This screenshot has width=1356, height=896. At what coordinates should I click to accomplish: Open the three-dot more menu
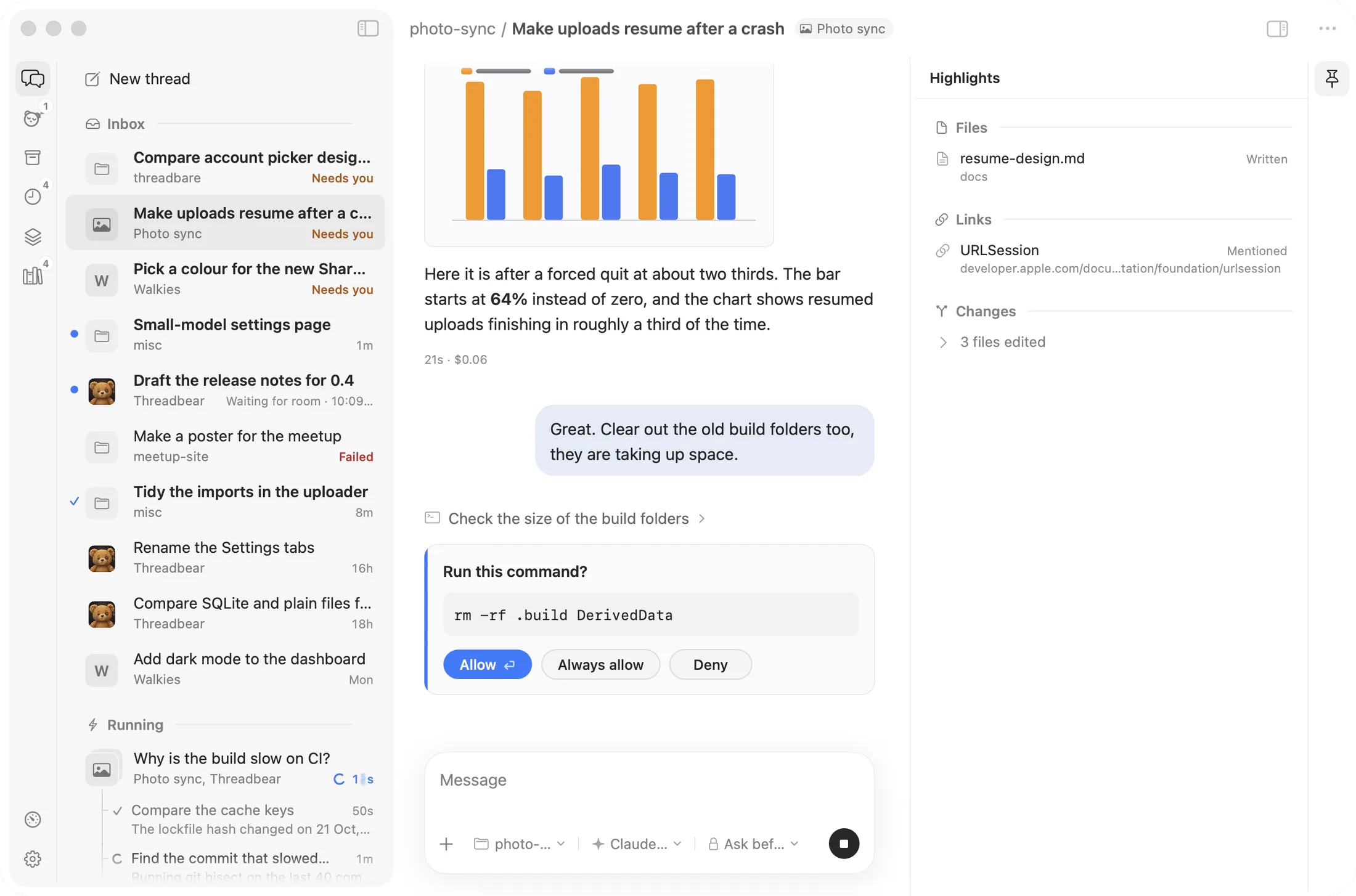point(1327,28)
